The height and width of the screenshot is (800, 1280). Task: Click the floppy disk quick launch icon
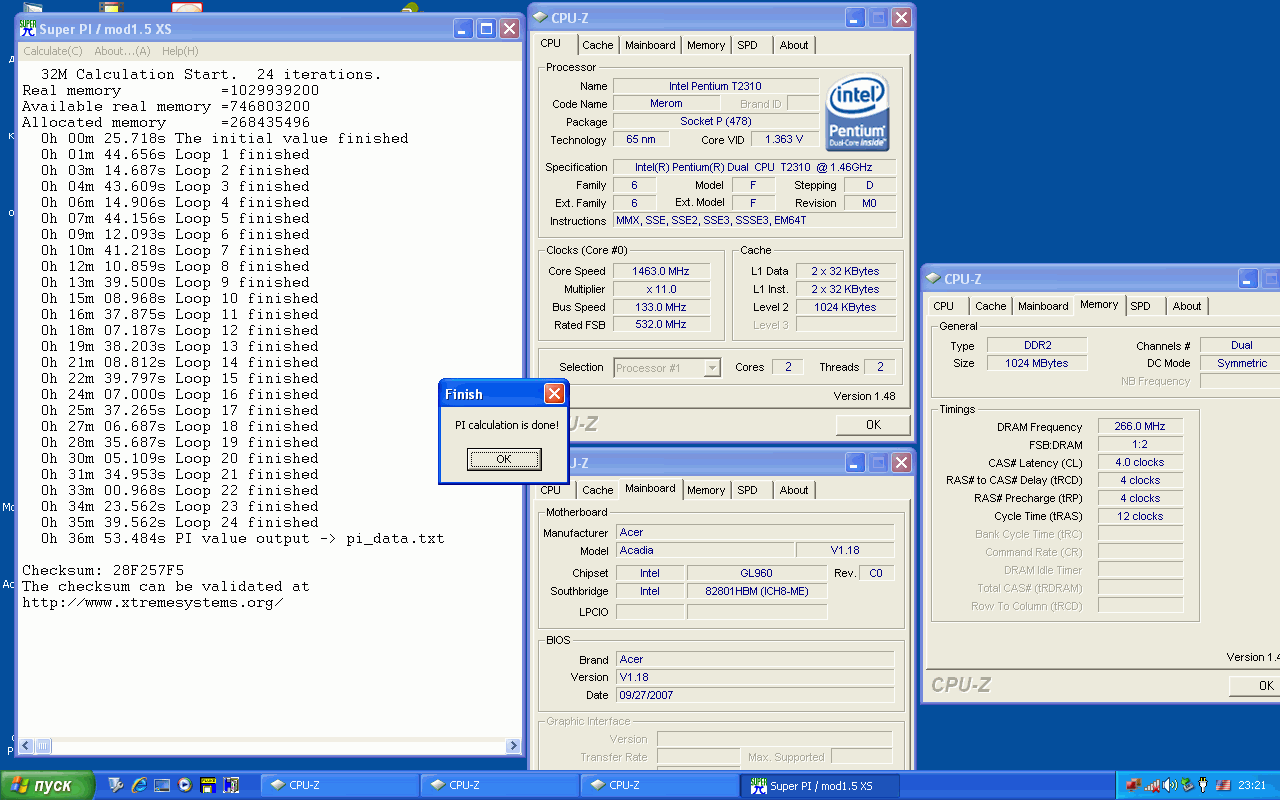coord(208,785)
